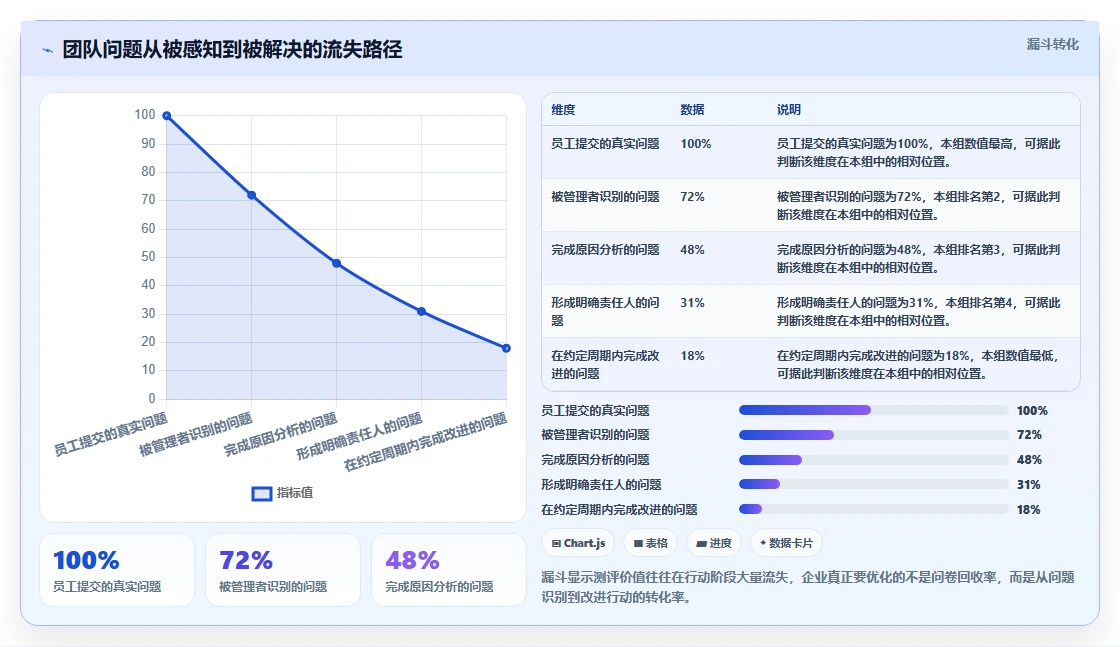The height and width of the screenshot is (647, 1120).
Task: Select the 进度 chip
Action: 714,543
